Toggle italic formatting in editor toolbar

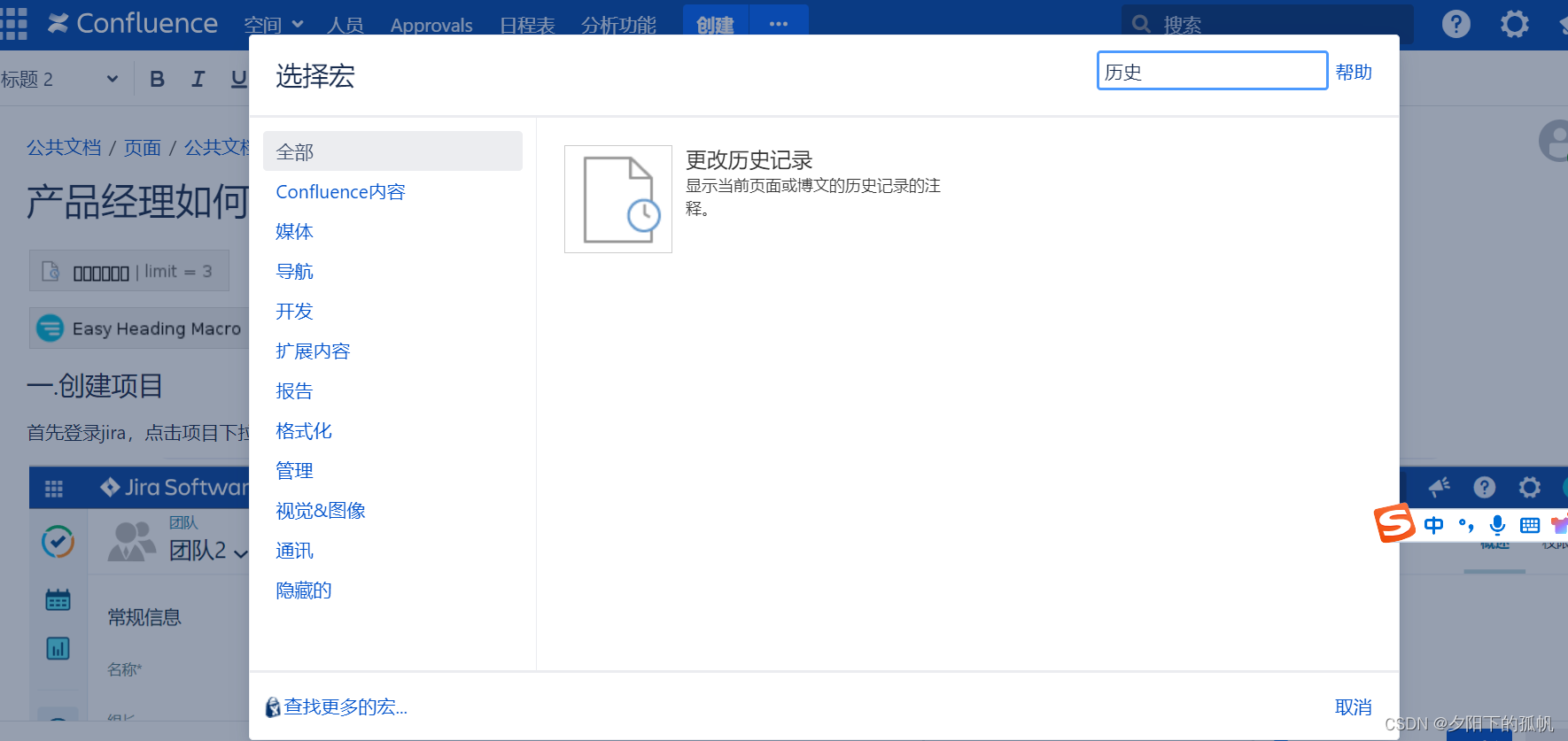coord(198,79)
